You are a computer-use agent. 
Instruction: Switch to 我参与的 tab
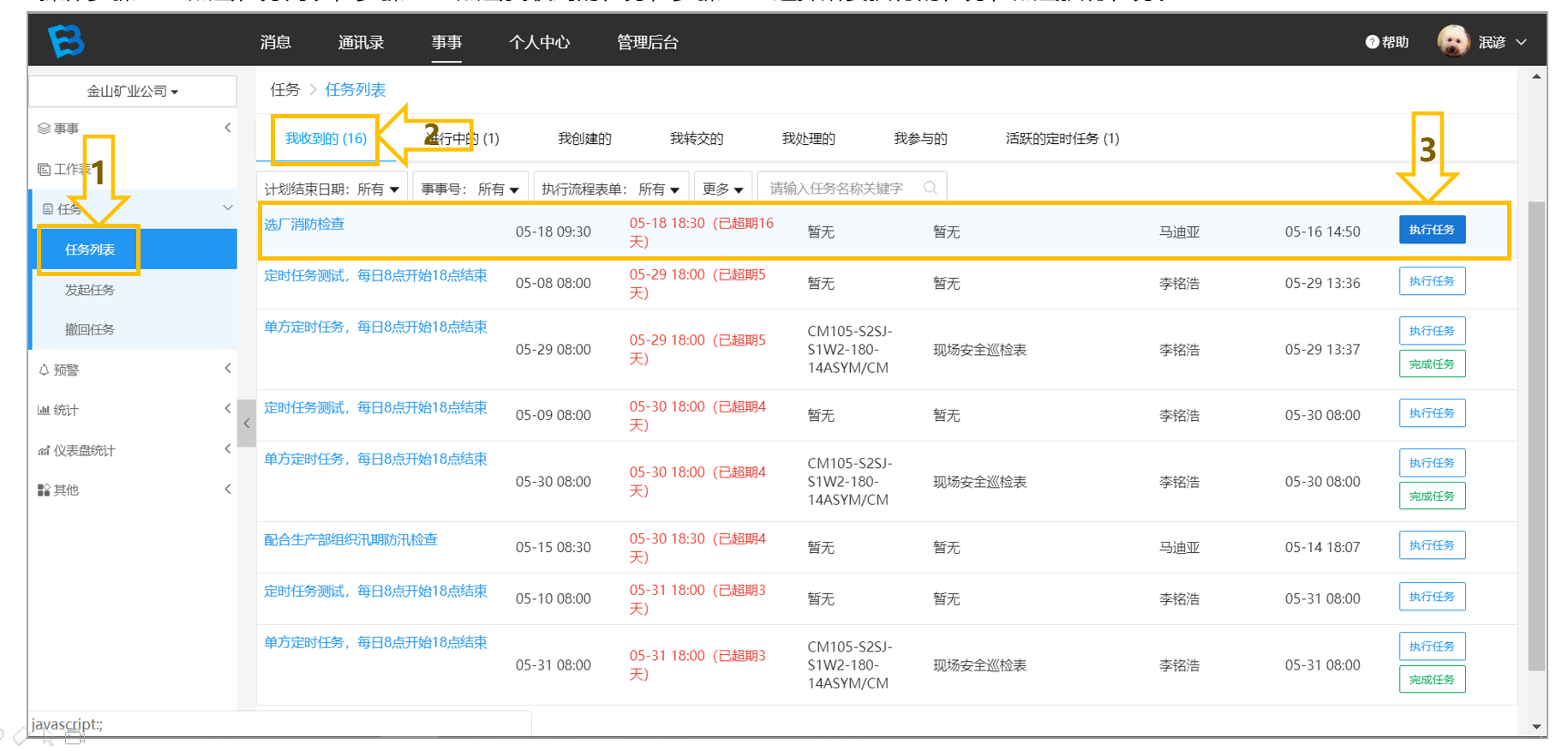[920, 138]
